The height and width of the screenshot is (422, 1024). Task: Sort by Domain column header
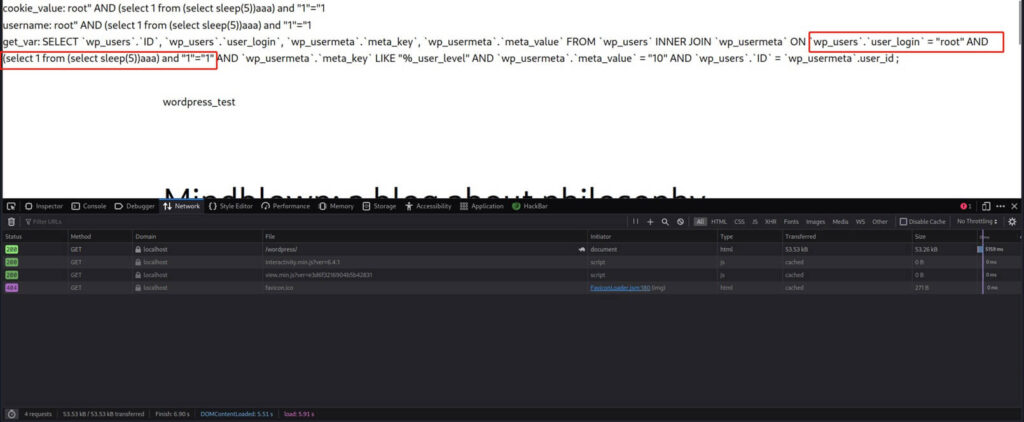(197, 236)
